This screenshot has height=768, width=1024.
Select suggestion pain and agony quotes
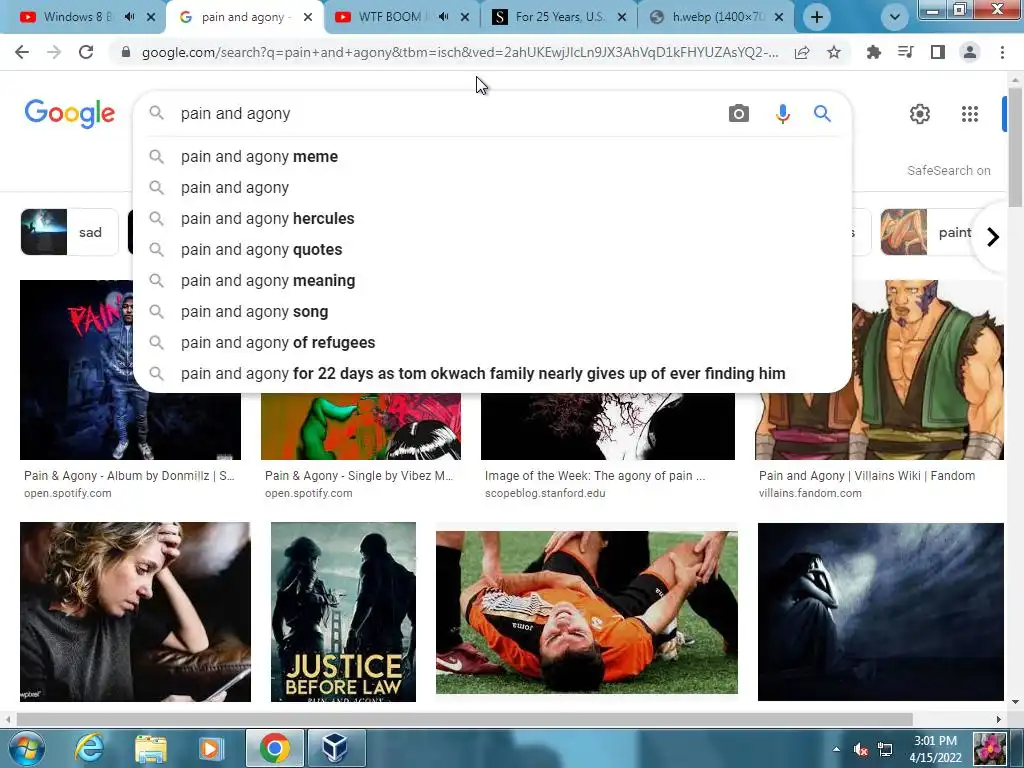pyautogui.click(x=492, y=249)
